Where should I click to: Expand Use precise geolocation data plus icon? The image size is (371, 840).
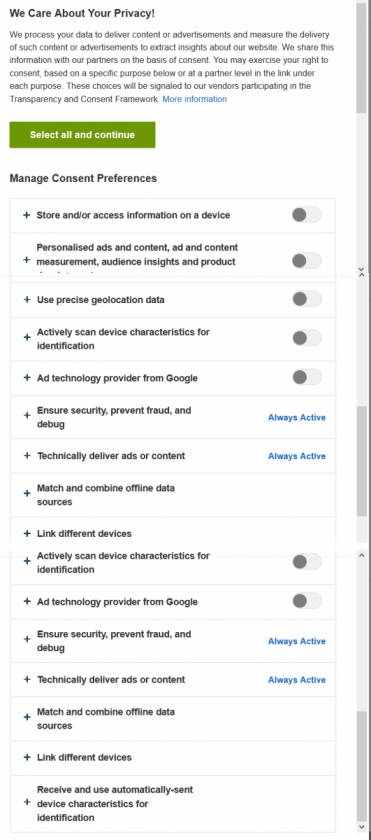[27, 299]
